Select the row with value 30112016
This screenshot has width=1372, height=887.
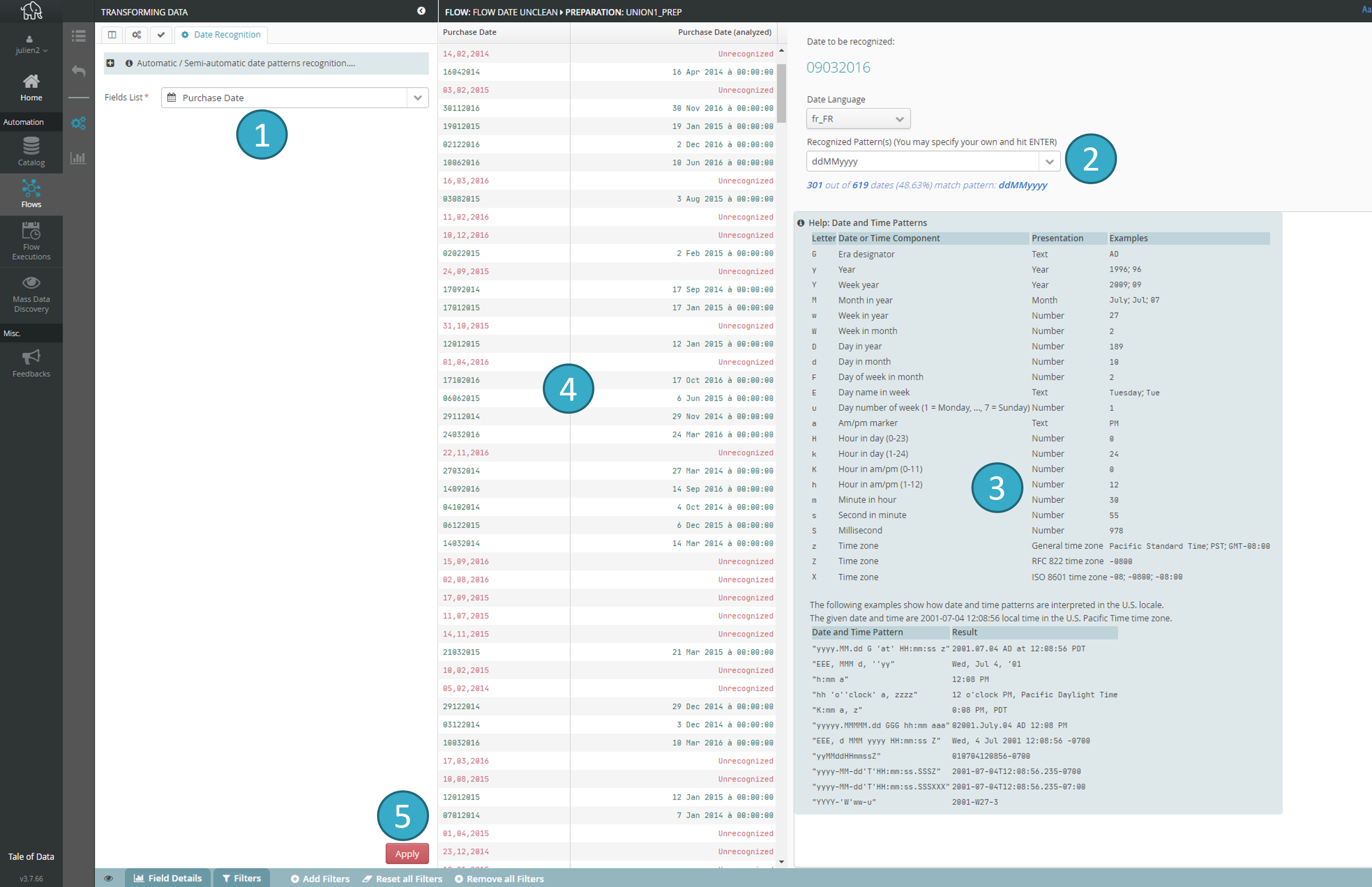click(607, 108)
